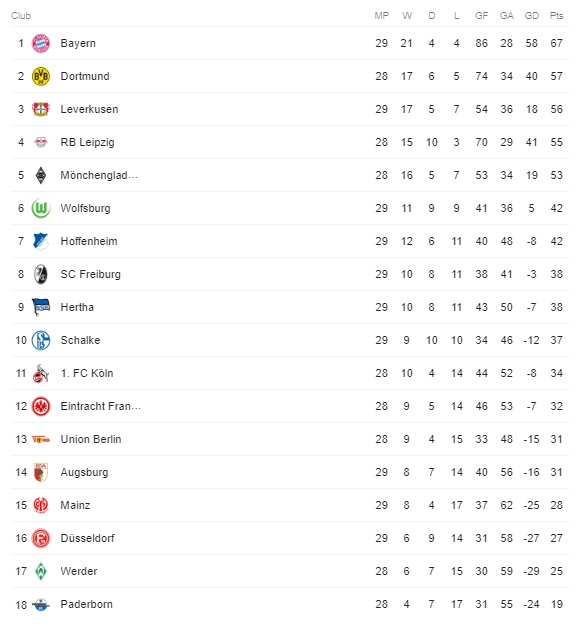The image size is (576, 632).
Task: Click the Wolfsburg green W logo
Action: (x=41, y=208)
